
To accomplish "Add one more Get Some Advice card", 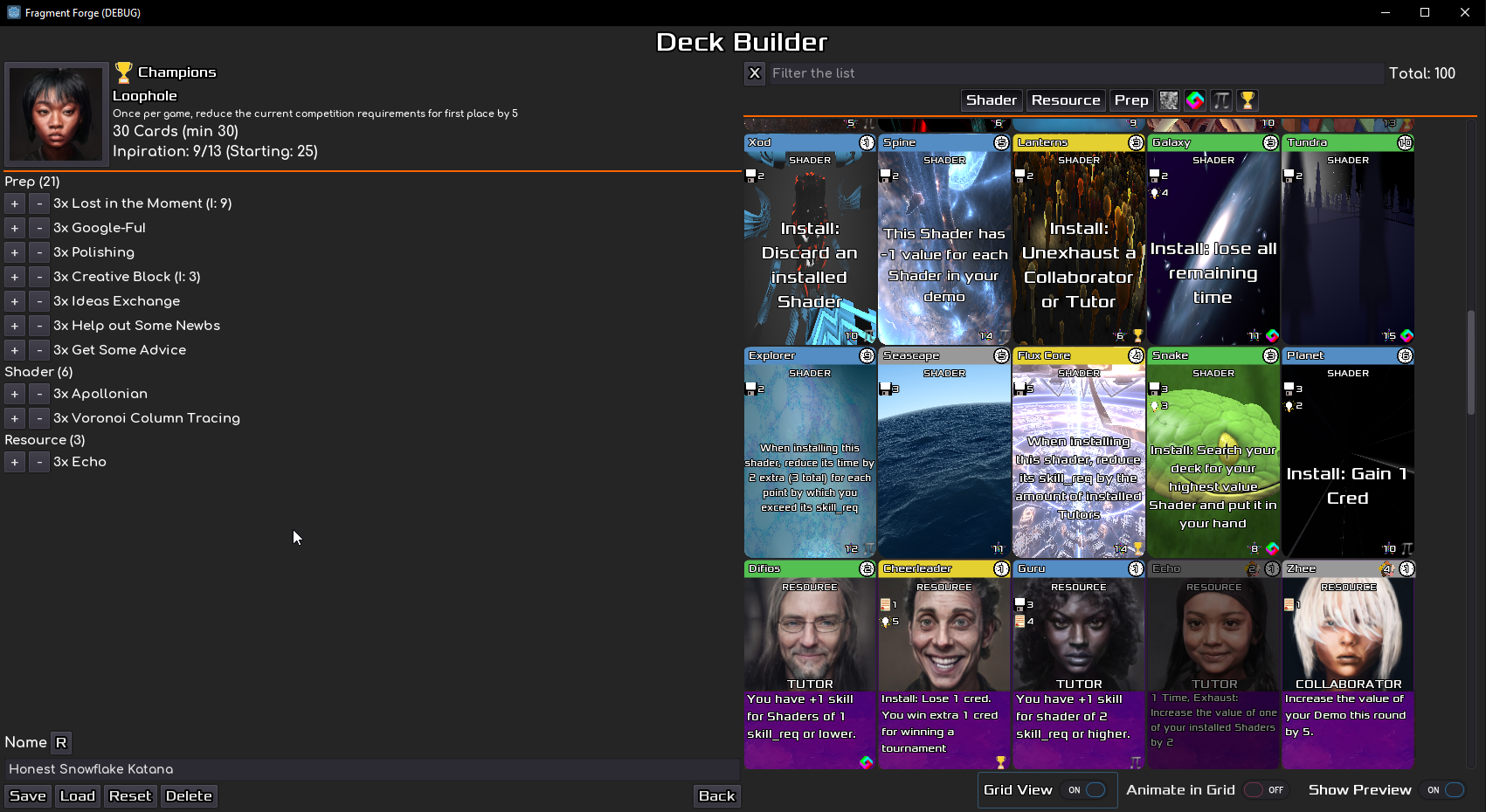I will point(15,350).
